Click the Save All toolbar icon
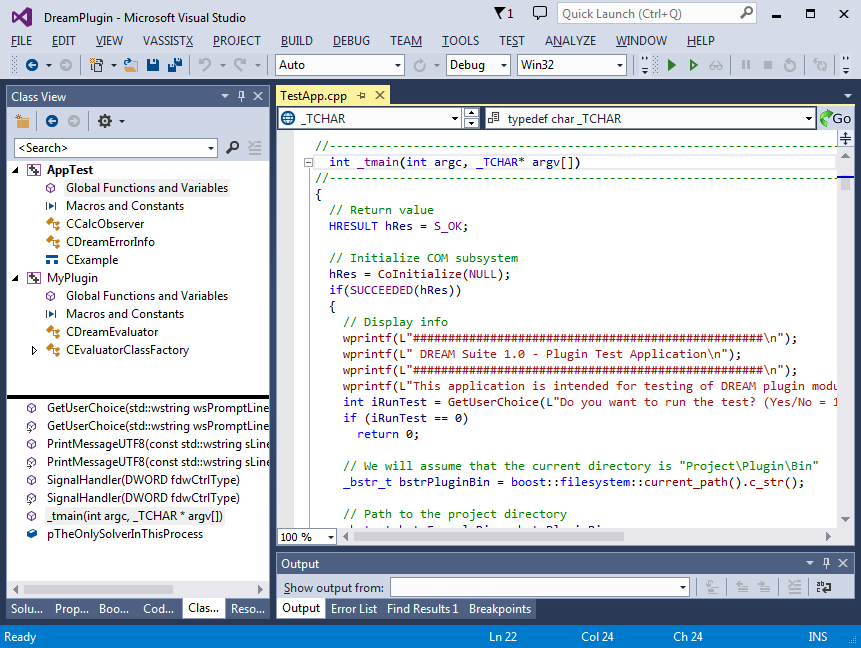 pyautogui.click(x=175, y=65)
